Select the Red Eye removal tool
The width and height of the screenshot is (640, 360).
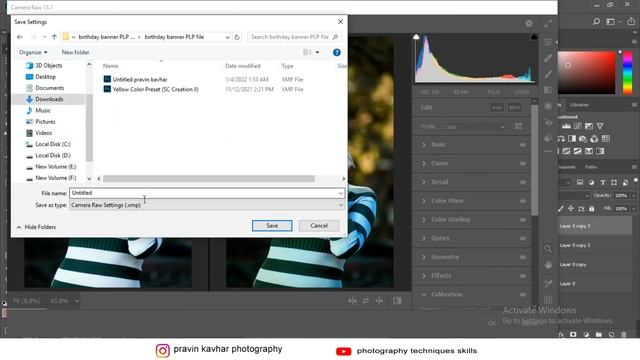tap(548, 122)
